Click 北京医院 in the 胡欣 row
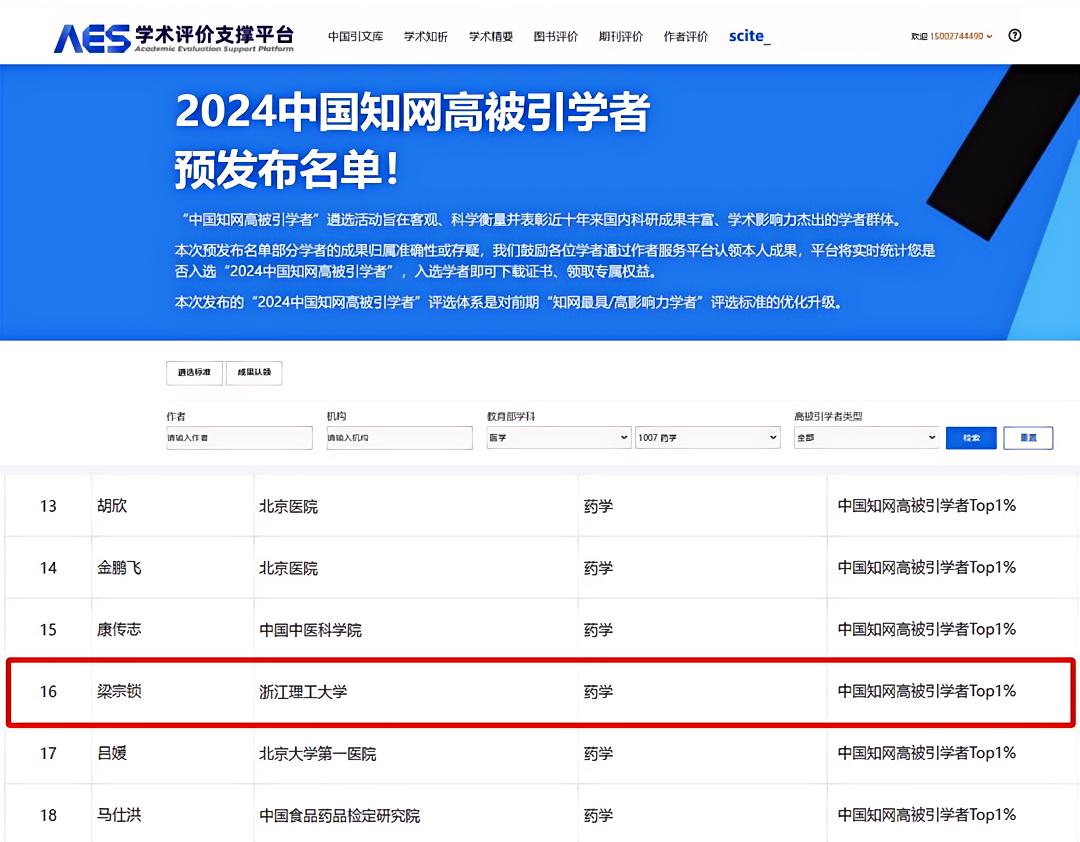Image resolution: width=1080 pixels, height=842 pixels. pos(289,506)
